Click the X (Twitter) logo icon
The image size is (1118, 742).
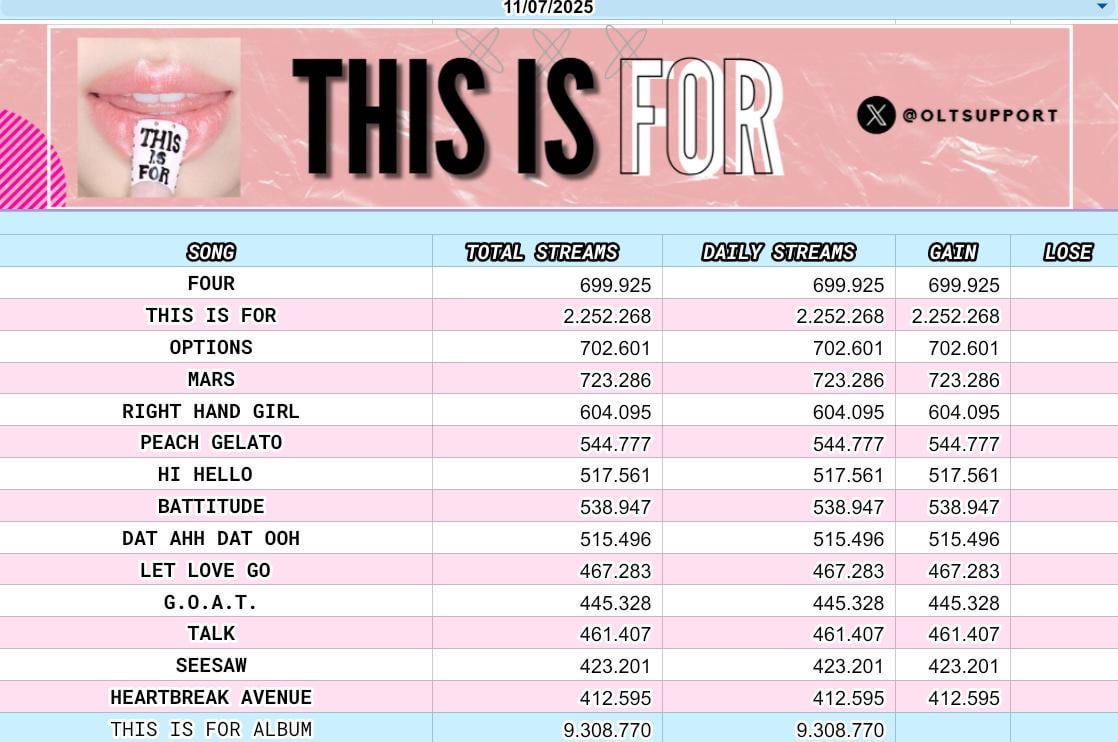[x=876, y=115]
